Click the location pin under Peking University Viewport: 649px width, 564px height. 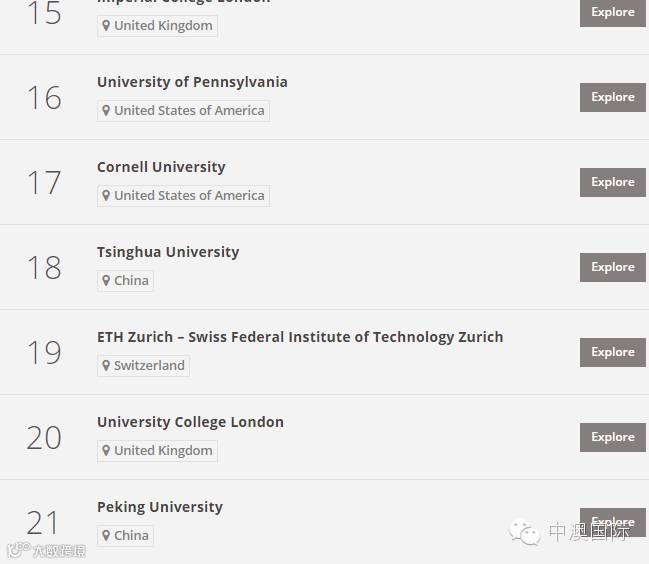tap(106, 535)
